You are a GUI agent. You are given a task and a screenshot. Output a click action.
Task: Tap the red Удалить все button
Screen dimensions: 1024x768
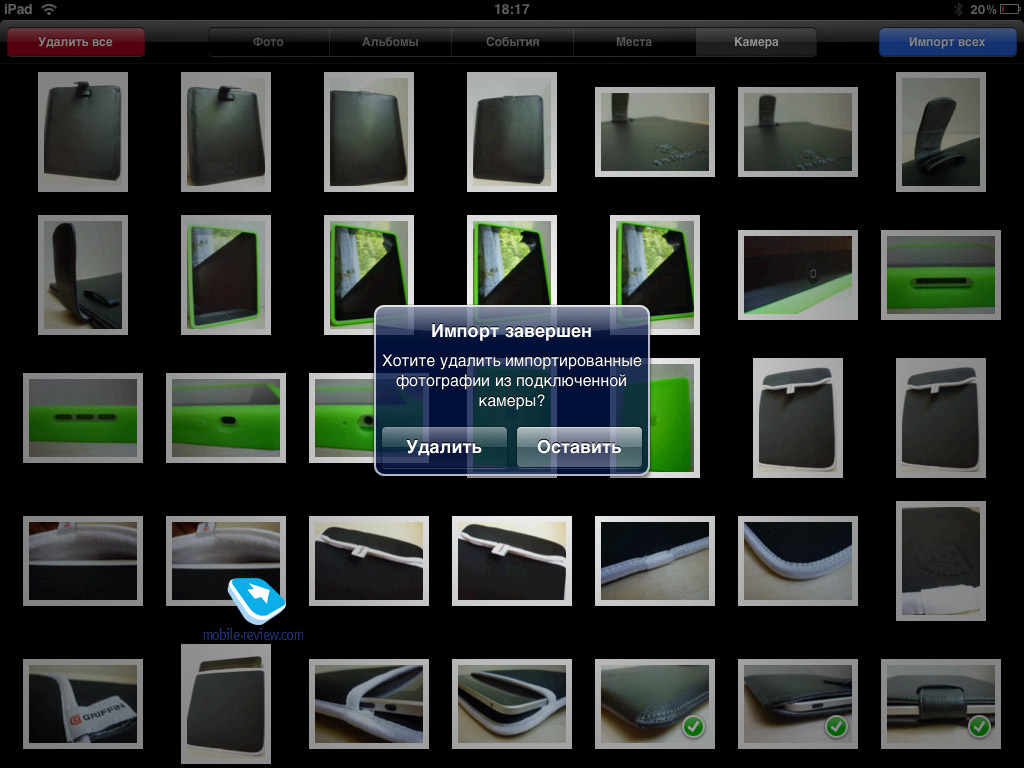click(76, 42)
